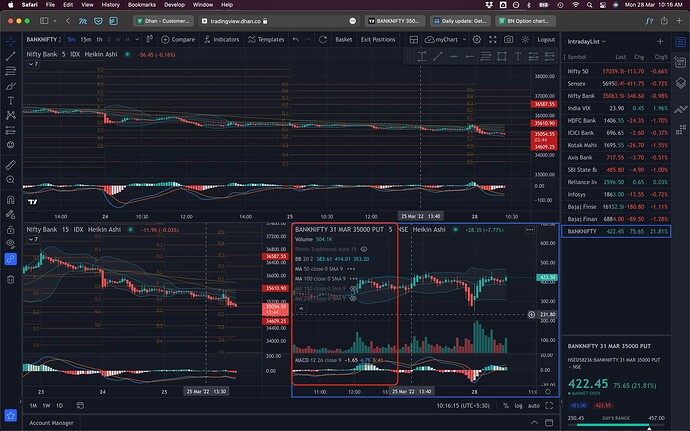Toggle magnet mode in left sidebar
This screenshot has height=431, width=690.
(x=11, y=200)
